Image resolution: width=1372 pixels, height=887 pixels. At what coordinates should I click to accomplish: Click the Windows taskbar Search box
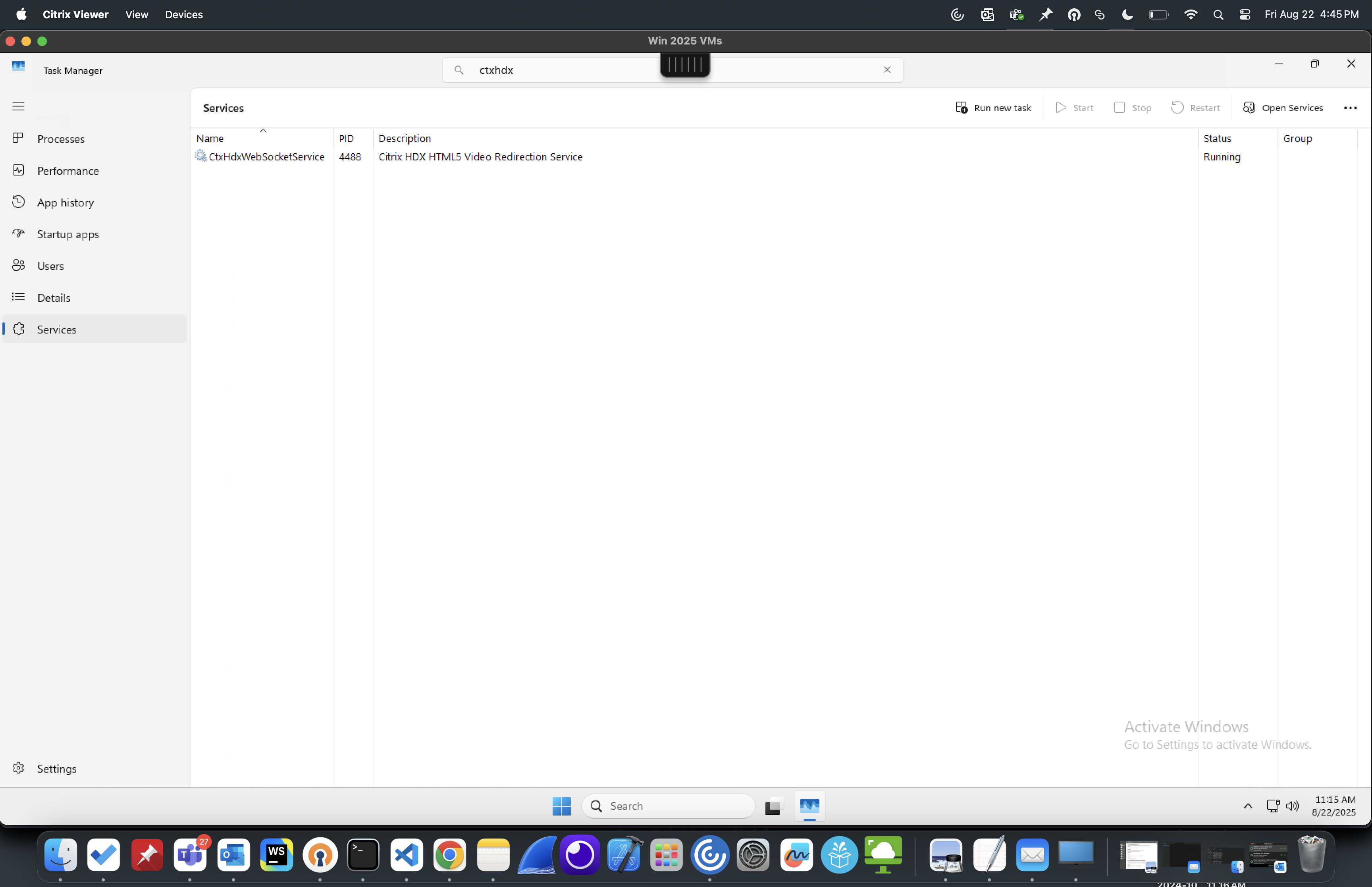[668, 806]
